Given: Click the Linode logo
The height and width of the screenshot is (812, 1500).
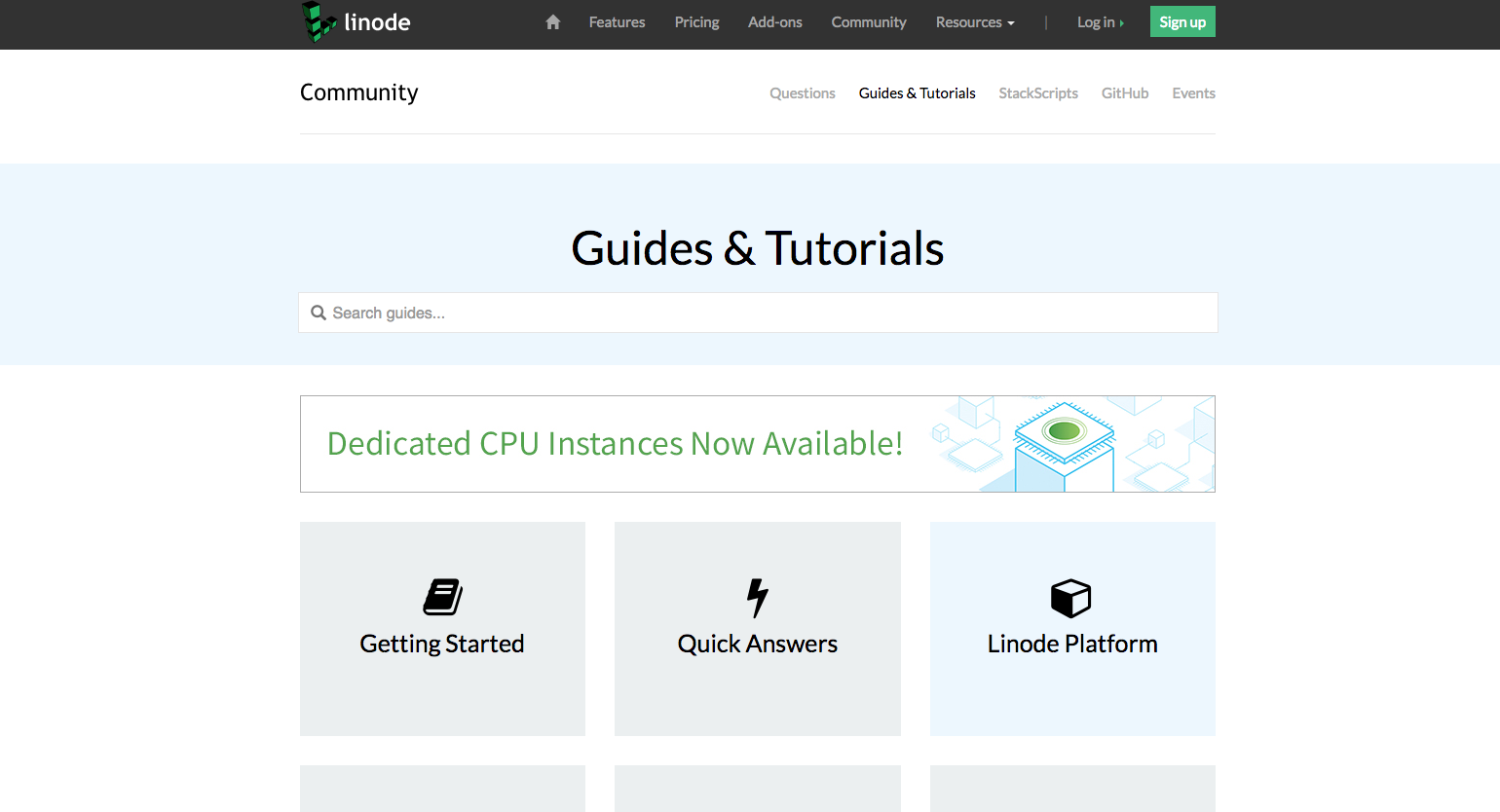Looking at the screenshot, I should pos(356,21).
